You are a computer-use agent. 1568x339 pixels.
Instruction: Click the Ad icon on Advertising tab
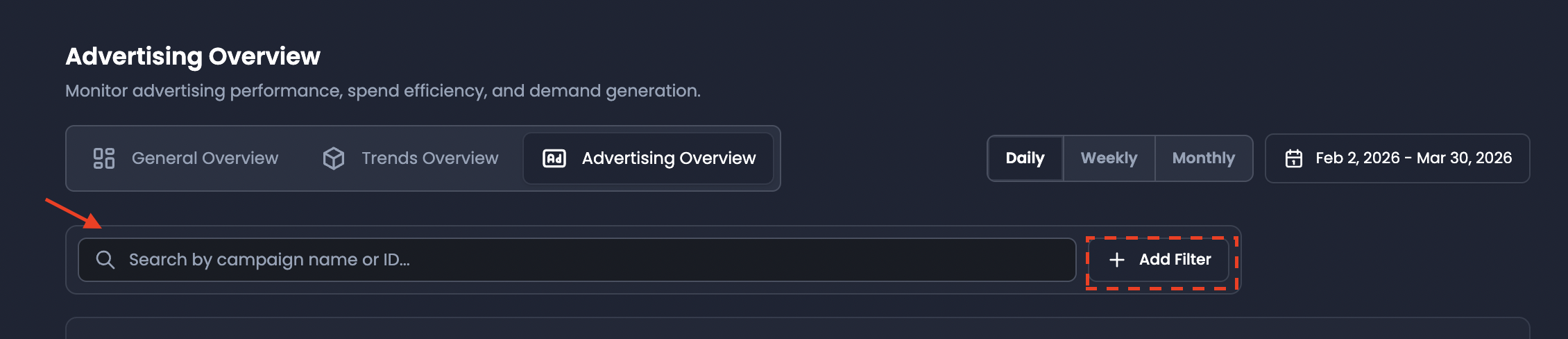click(554, 158)
